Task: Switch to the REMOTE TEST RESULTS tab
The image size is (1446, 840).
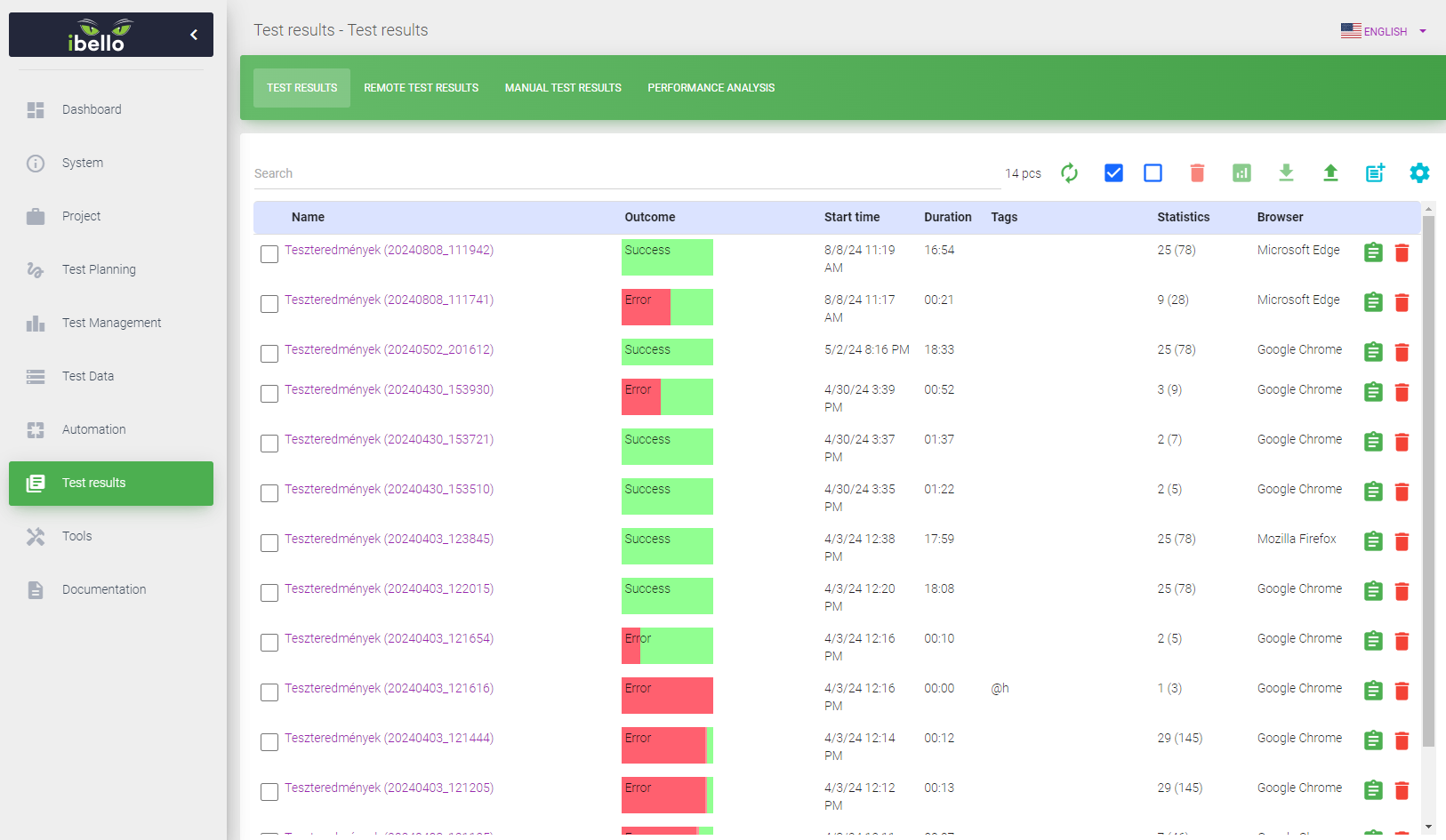Action: pos(421,87)
